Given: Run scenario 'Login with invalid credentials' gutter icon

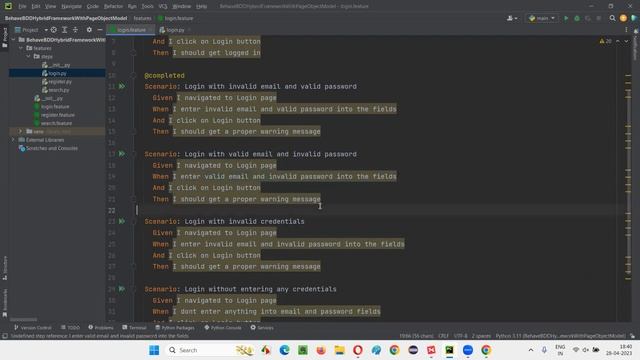Looking at the screenshot, I should [122, 221].
